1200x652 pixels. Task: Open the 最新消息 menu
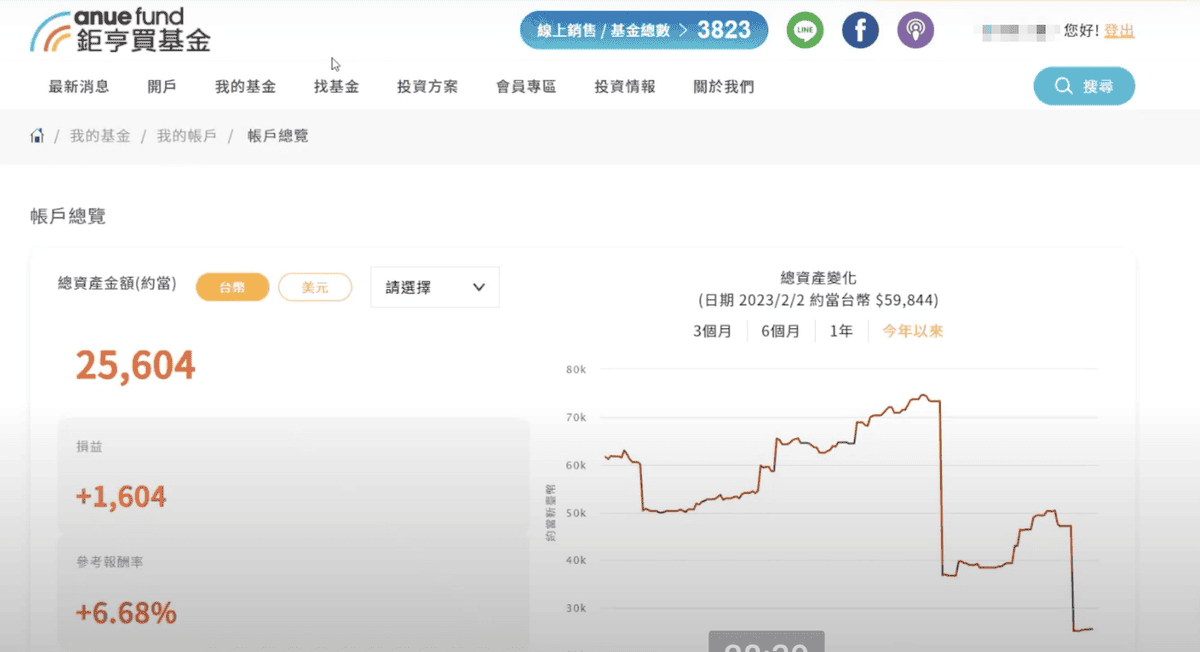click(79, 87)
